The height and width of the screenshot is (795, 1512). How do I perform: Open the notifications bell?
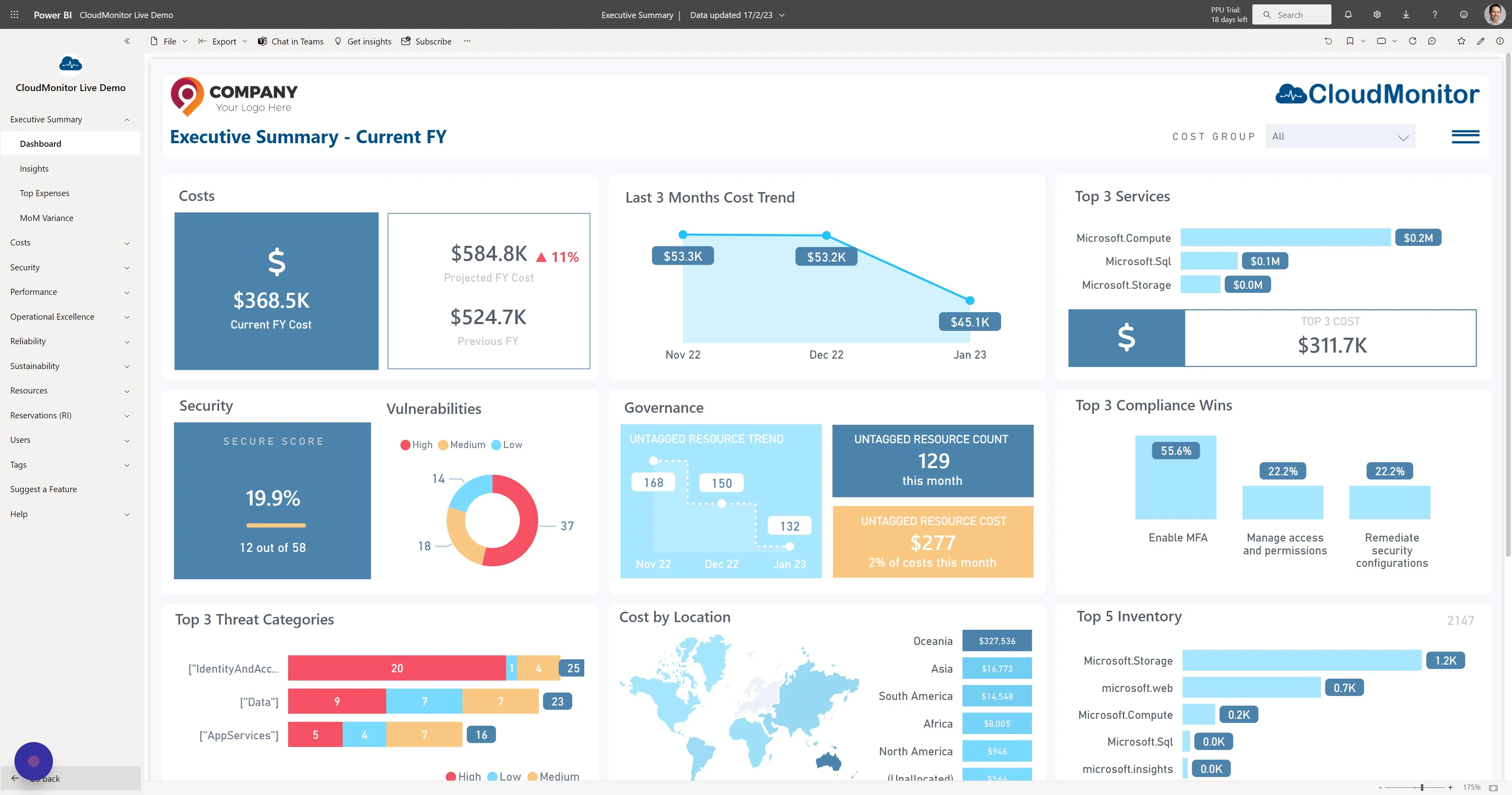[x=1348, y=15]
